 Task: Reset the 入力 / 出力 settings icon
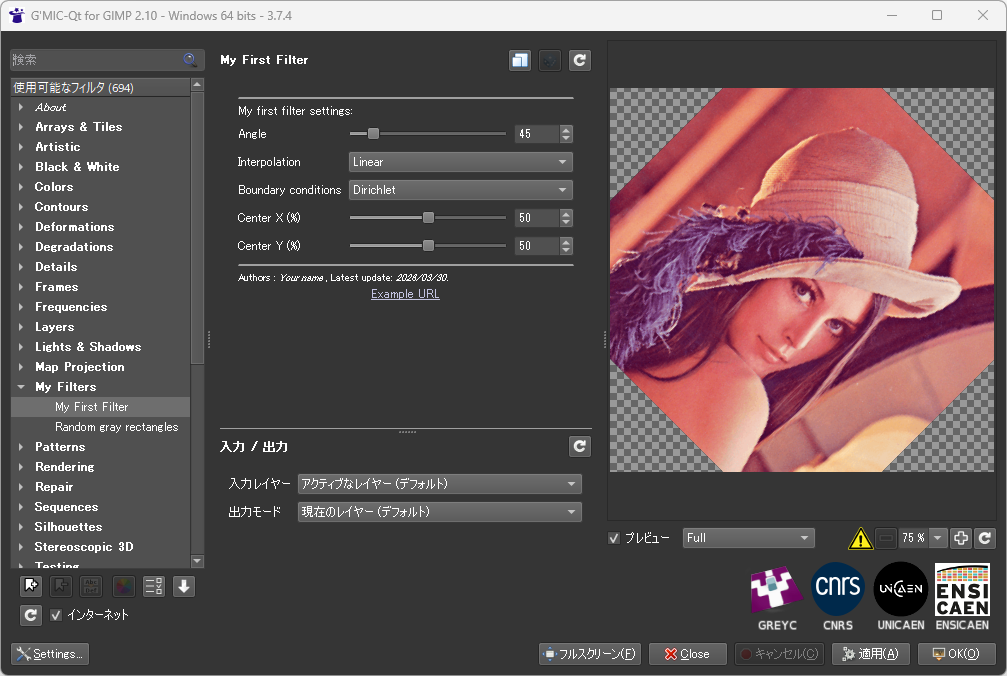point(579,446)
